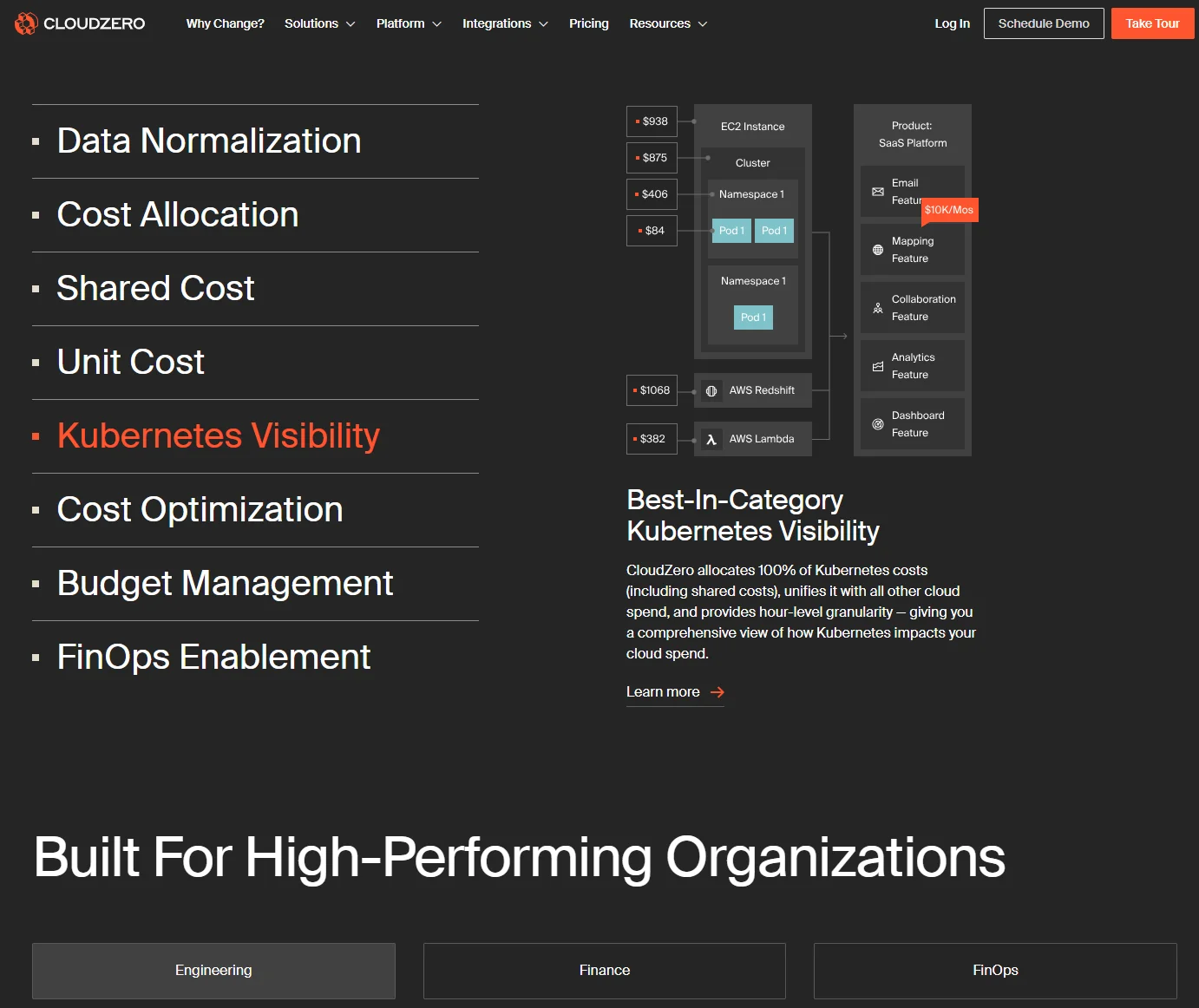
Task: Click the Schedule Demo button
Action: coord(1044,23)
